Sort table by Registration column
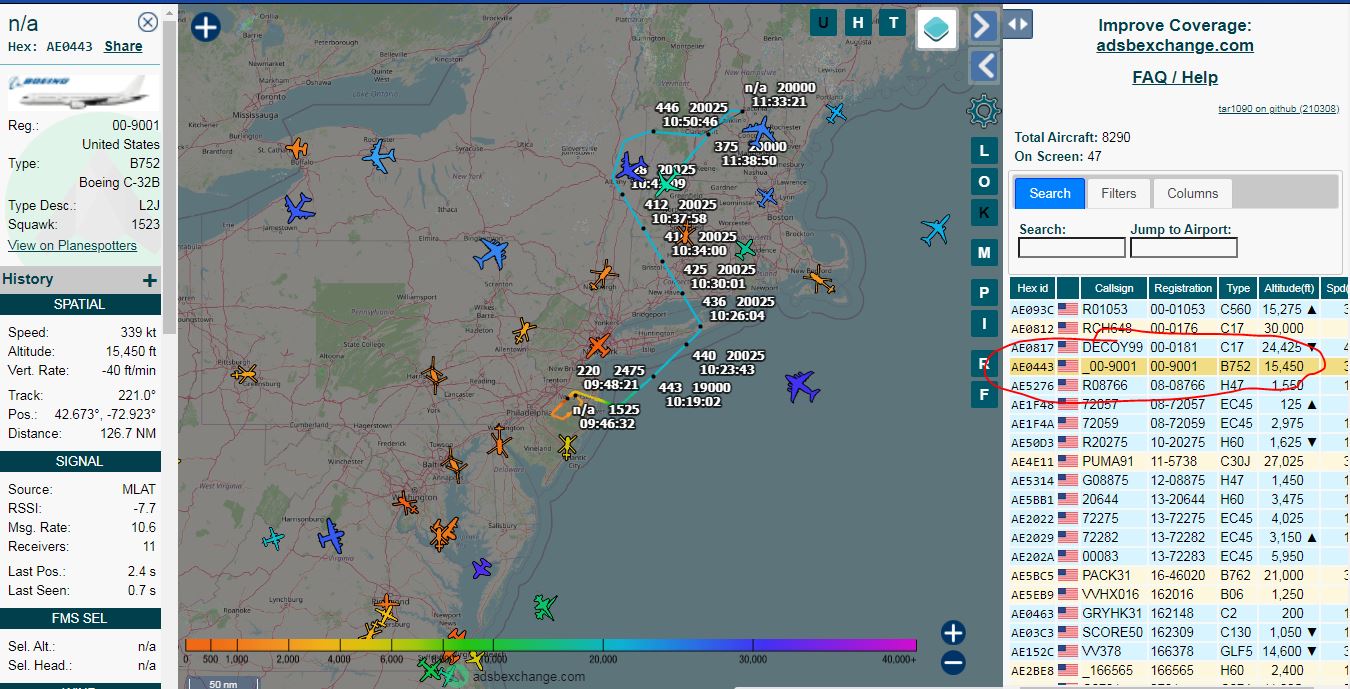This screenshot has width=1350, height=689. click(x=1183, y=288)
